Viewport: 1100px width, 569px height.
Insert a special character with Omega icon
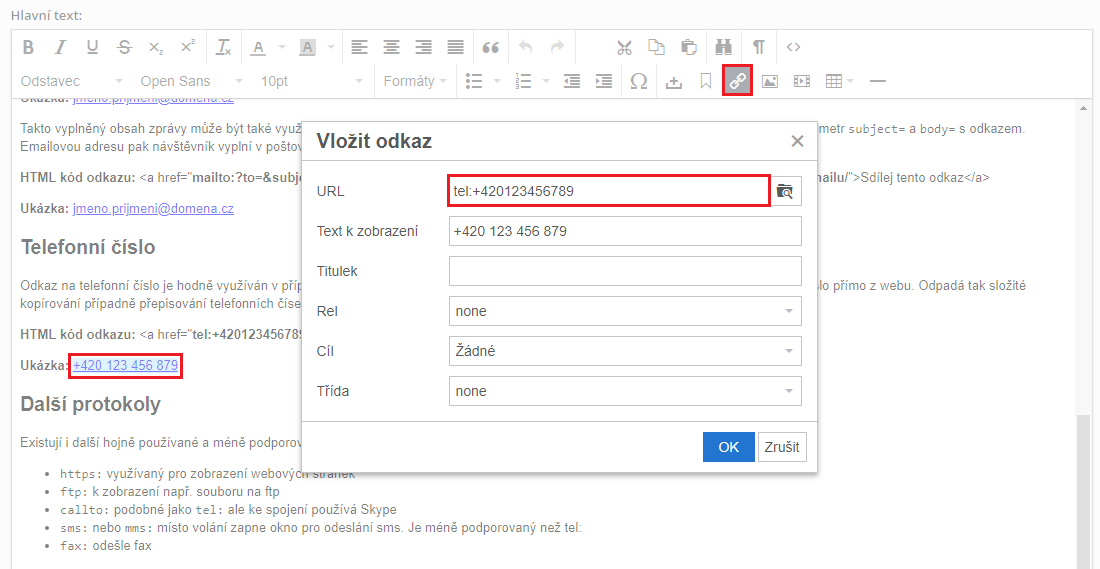coord(638,81)
